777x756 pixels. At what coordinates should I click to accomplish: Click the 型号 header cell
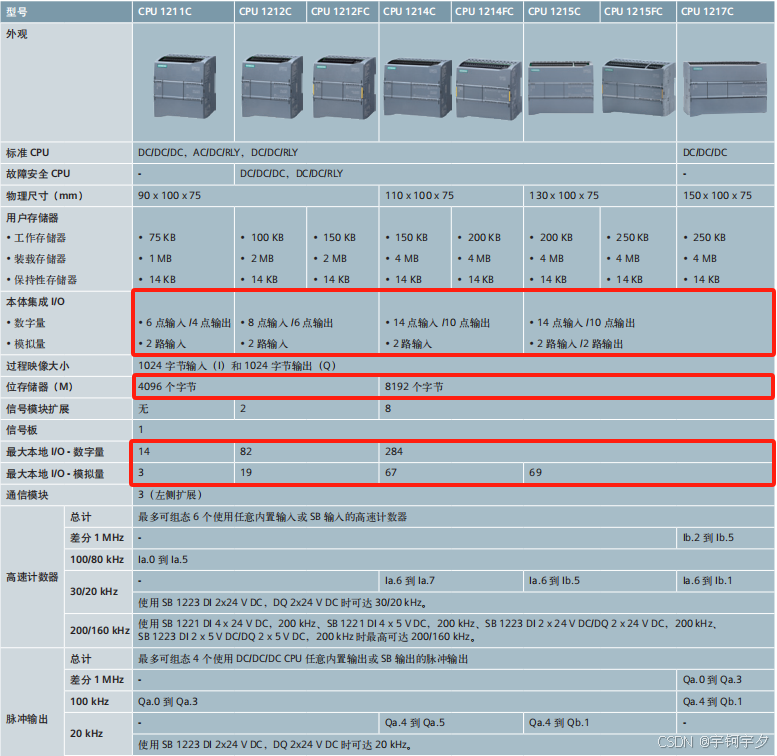(66, 11)
